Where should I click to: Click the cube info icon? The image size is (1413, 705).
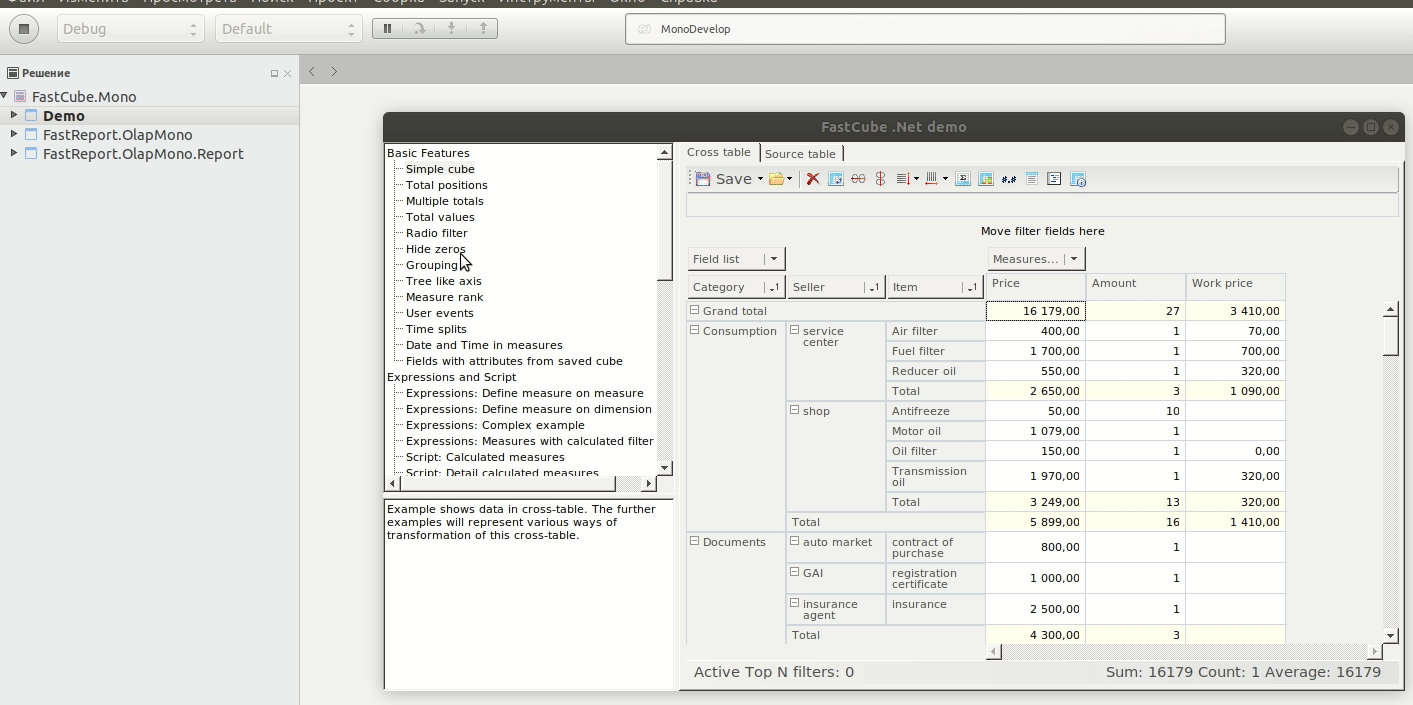[1078, 179]
